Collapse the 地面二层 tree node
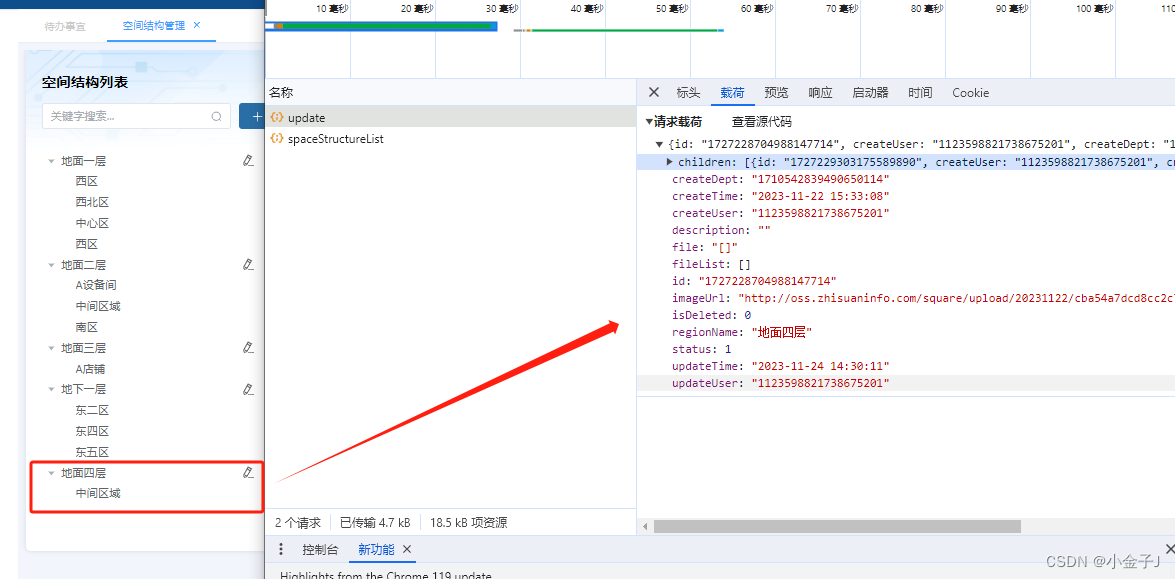Image resolution: width=1175 pixels, height=579 pixels. pos(52,264)
